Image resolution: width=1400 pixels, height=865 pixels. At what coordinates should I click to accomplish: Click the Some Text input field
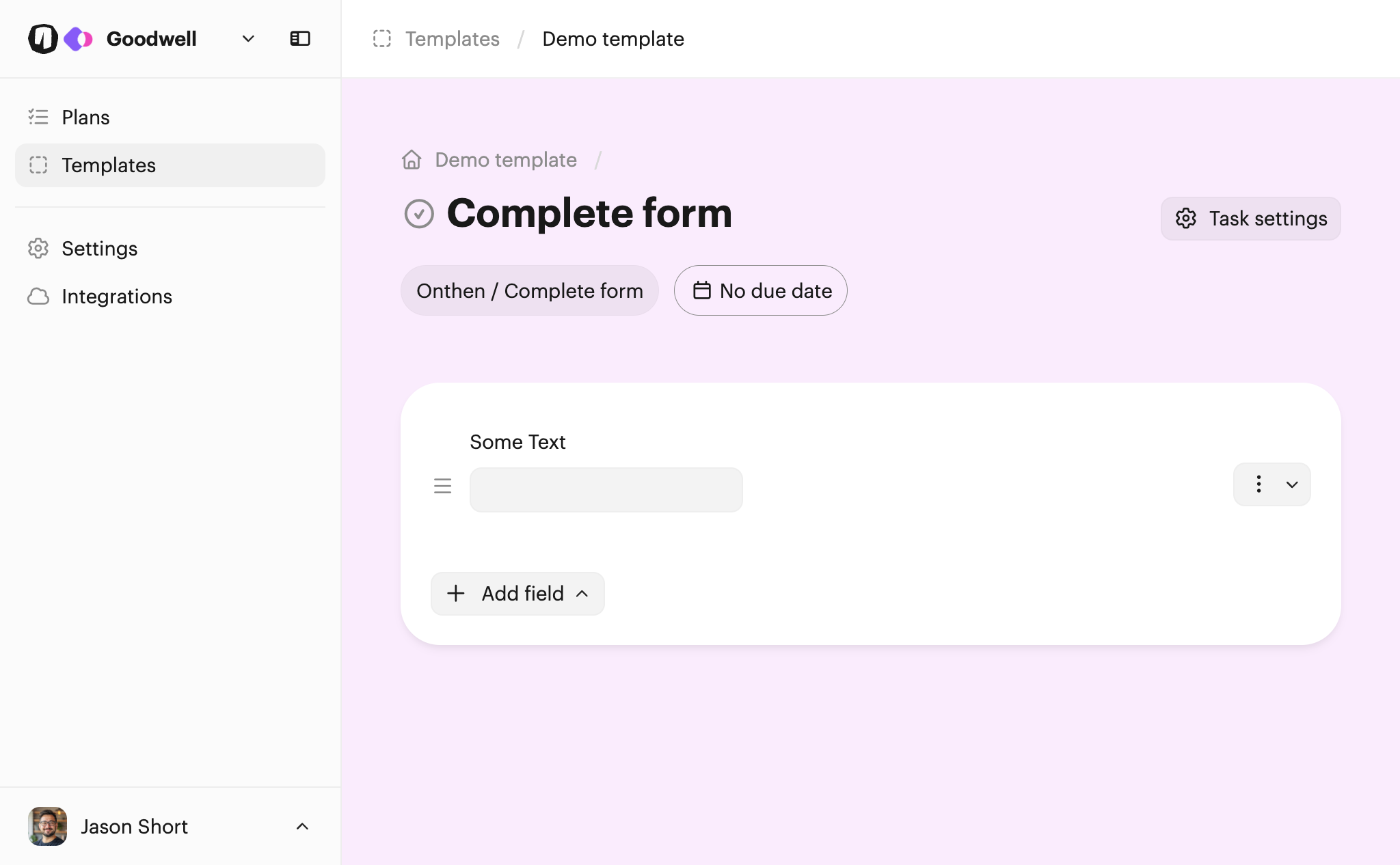coord(606,490)
